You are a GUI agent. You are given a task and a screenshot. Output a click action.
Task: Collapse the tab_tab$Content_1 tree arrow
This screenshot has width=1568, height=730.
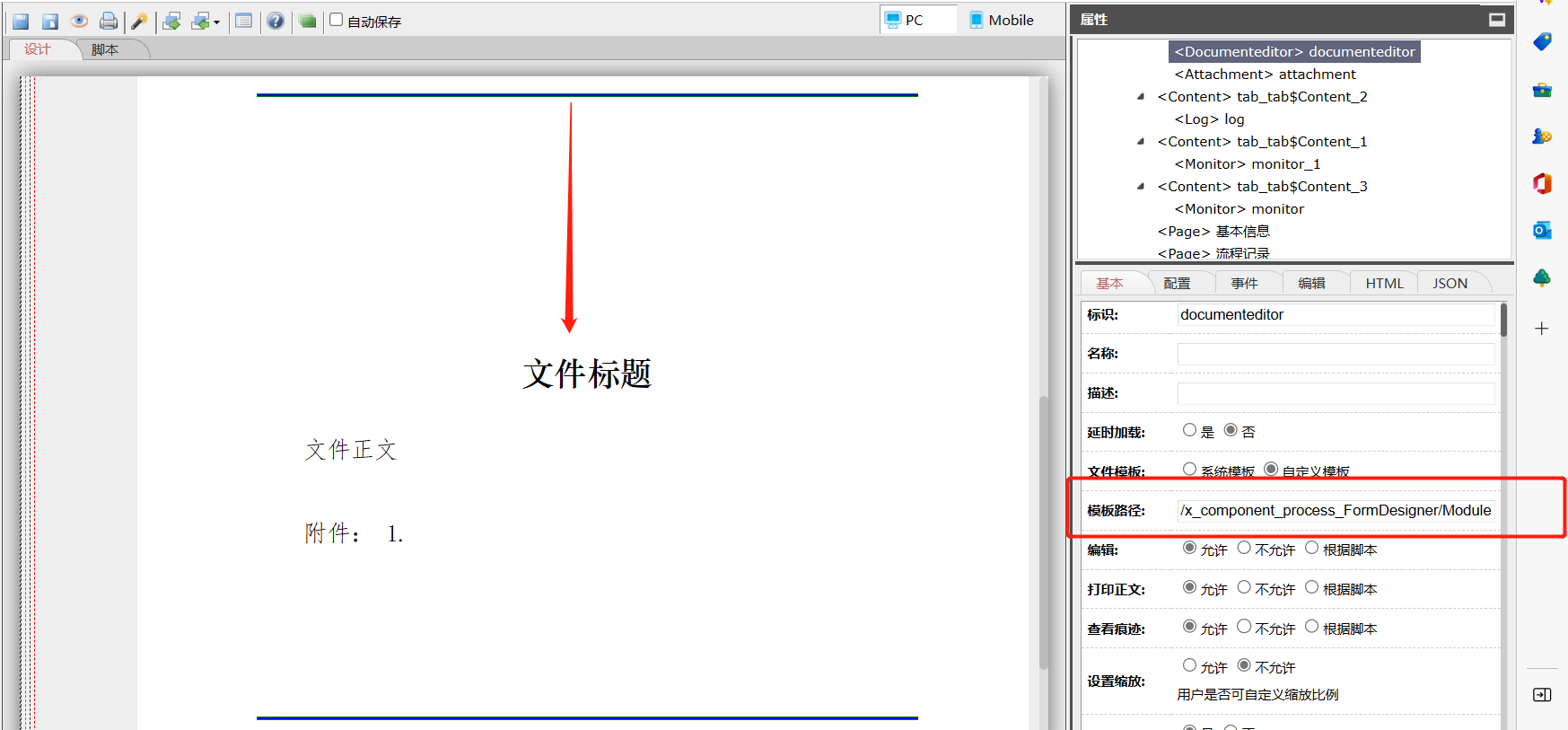1141,142
